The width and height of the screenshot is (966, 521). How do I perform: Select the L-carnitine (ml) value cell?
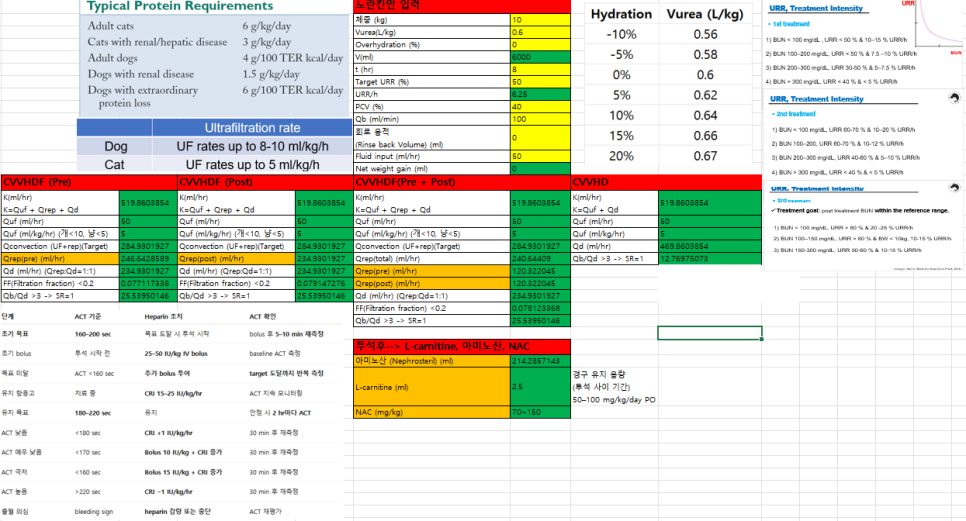(x=539, y=385)
